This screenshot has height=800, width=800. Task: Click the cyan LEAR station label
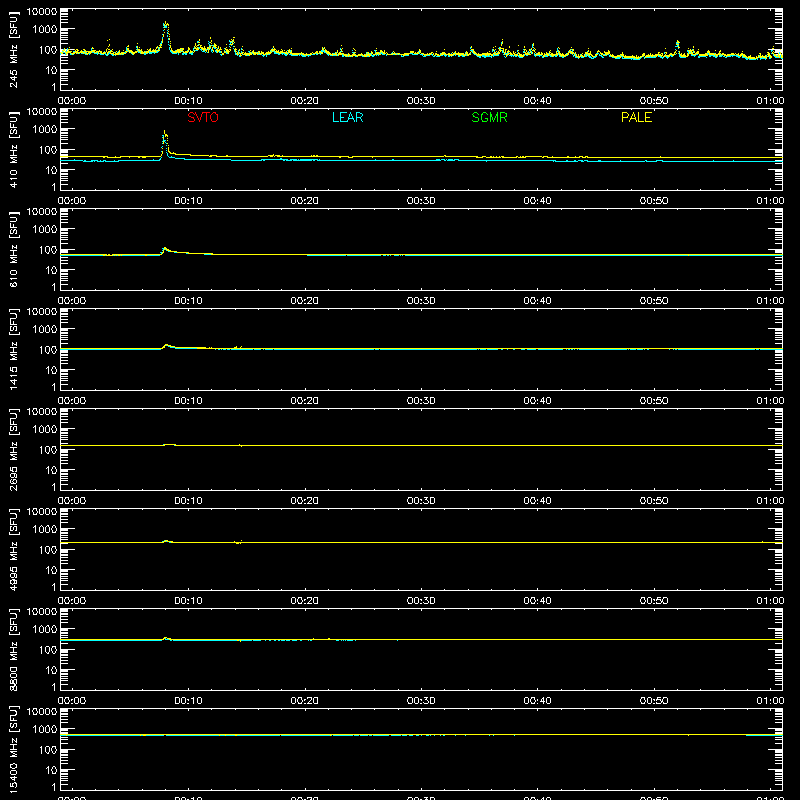pyautogui.click(x=347, y=117)
